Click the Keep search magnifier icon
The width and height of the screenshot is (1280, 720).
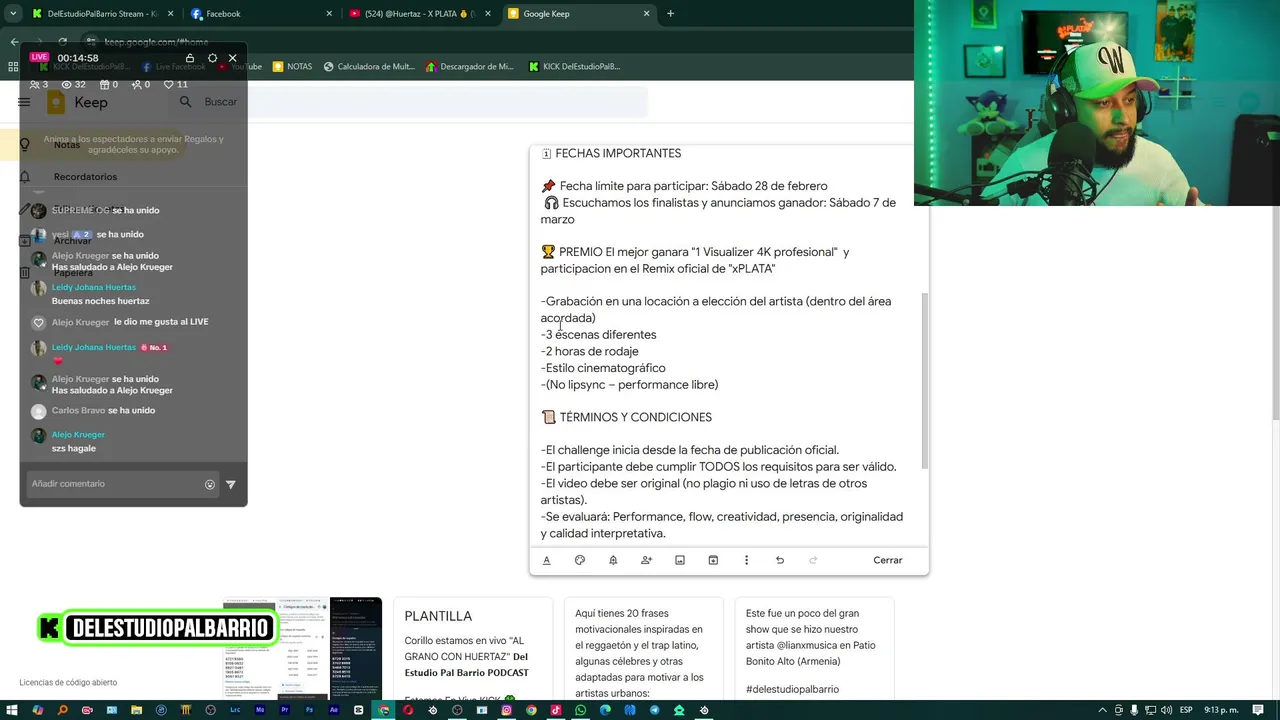pyautogui.click(x=185, y=102)
